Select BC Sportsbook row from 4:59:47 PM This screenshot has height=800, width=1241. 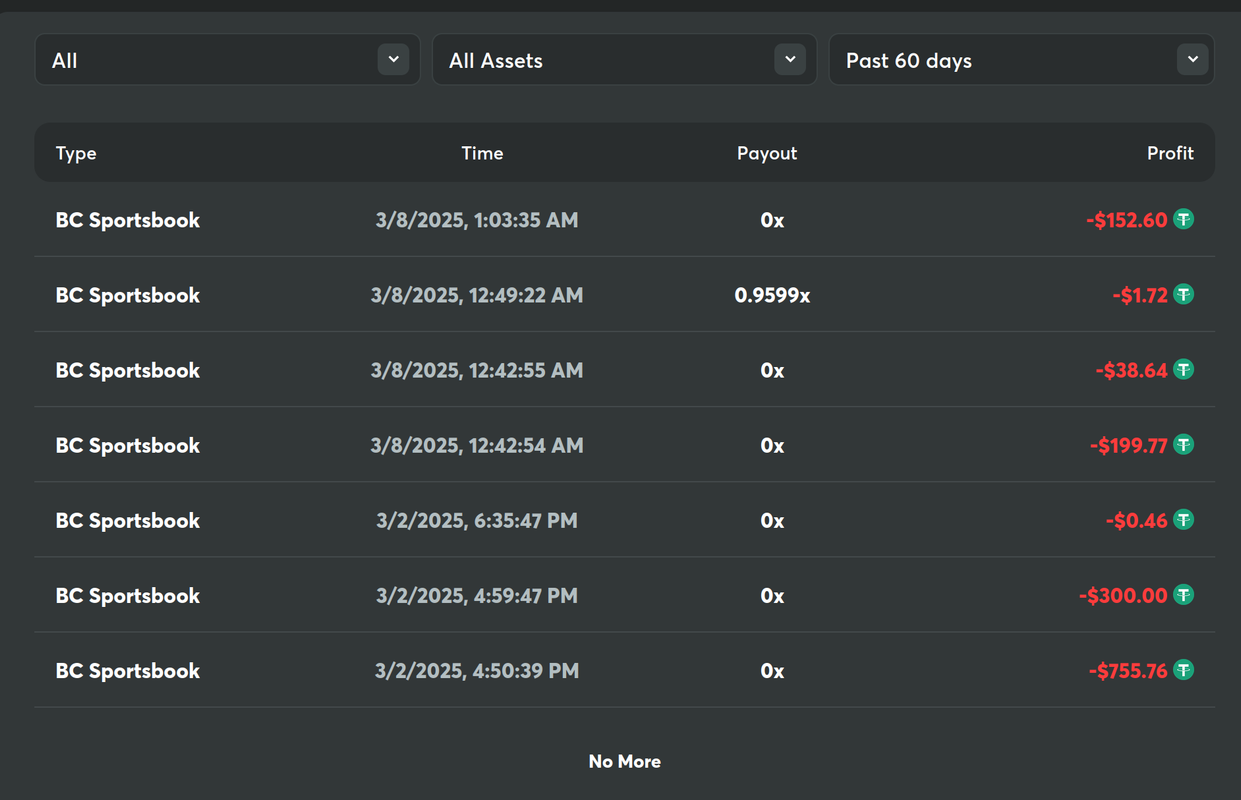pos(625,594)
